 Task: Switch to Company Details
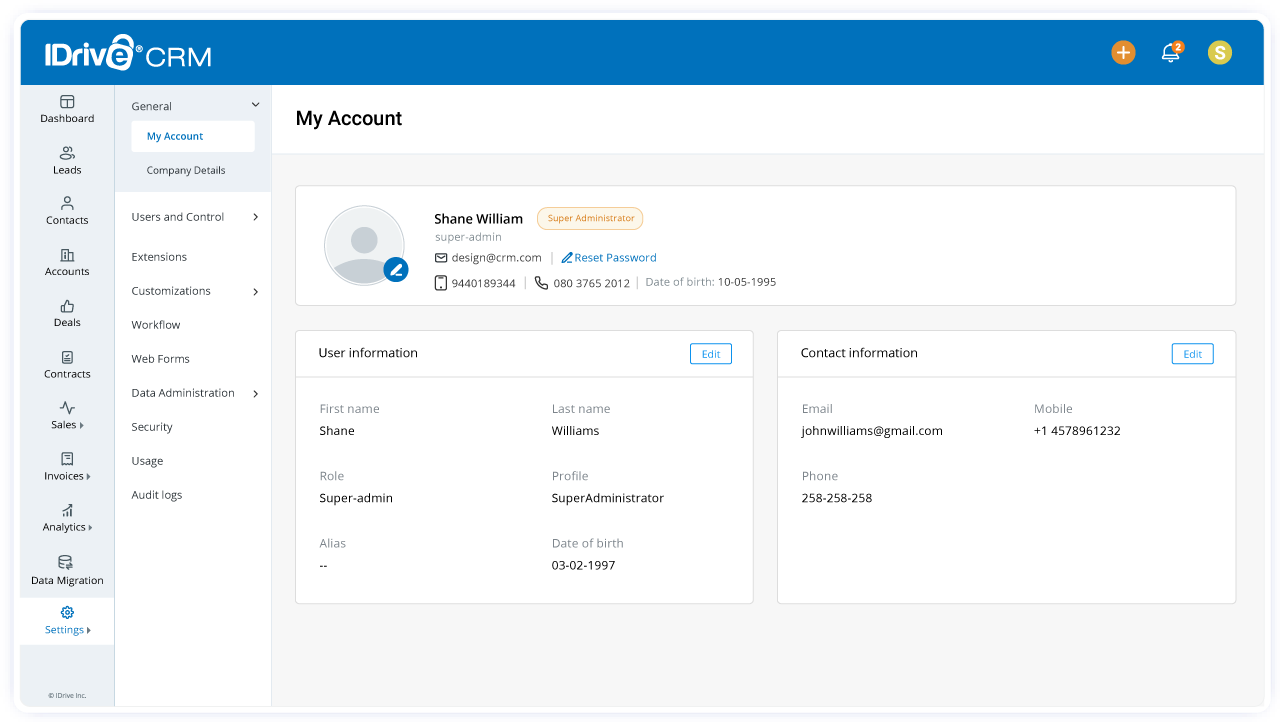pyautogui.click(x=185, y=170)
